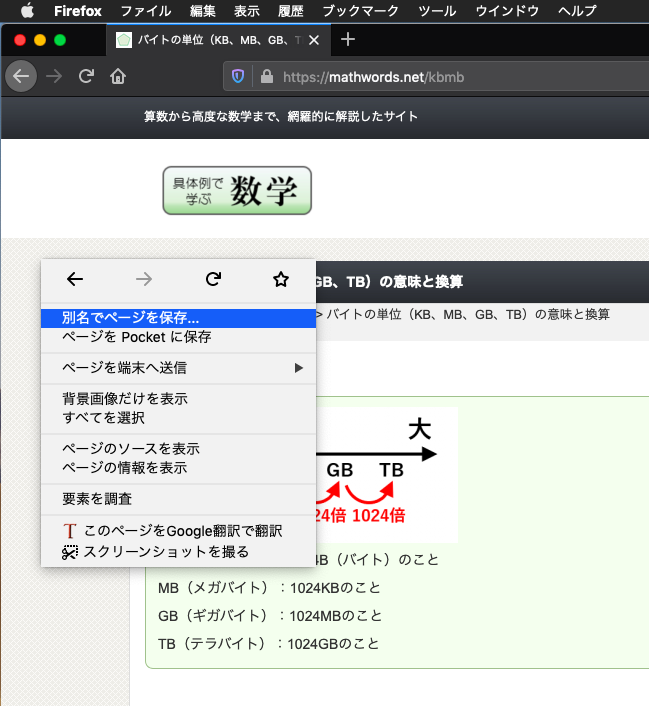Click the toolbar back arrow button
This screenshot has height=706, width=649.
point(21,77)
